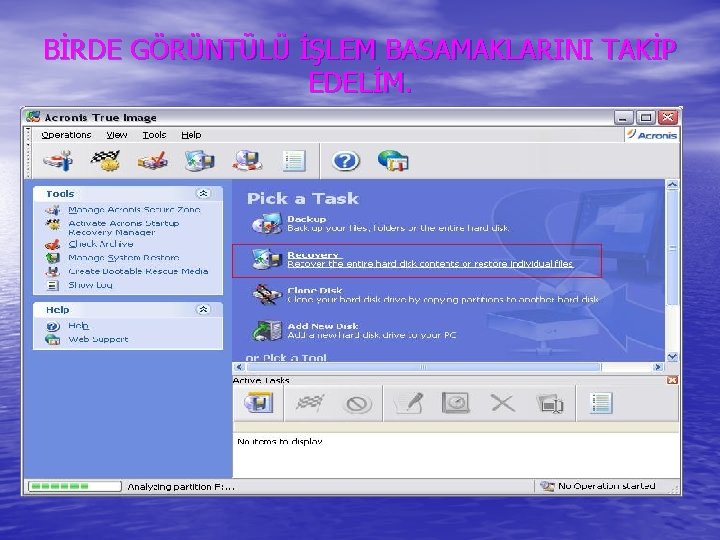Open the Help menu
720x540 pixels.
click(x=191, y=135)
